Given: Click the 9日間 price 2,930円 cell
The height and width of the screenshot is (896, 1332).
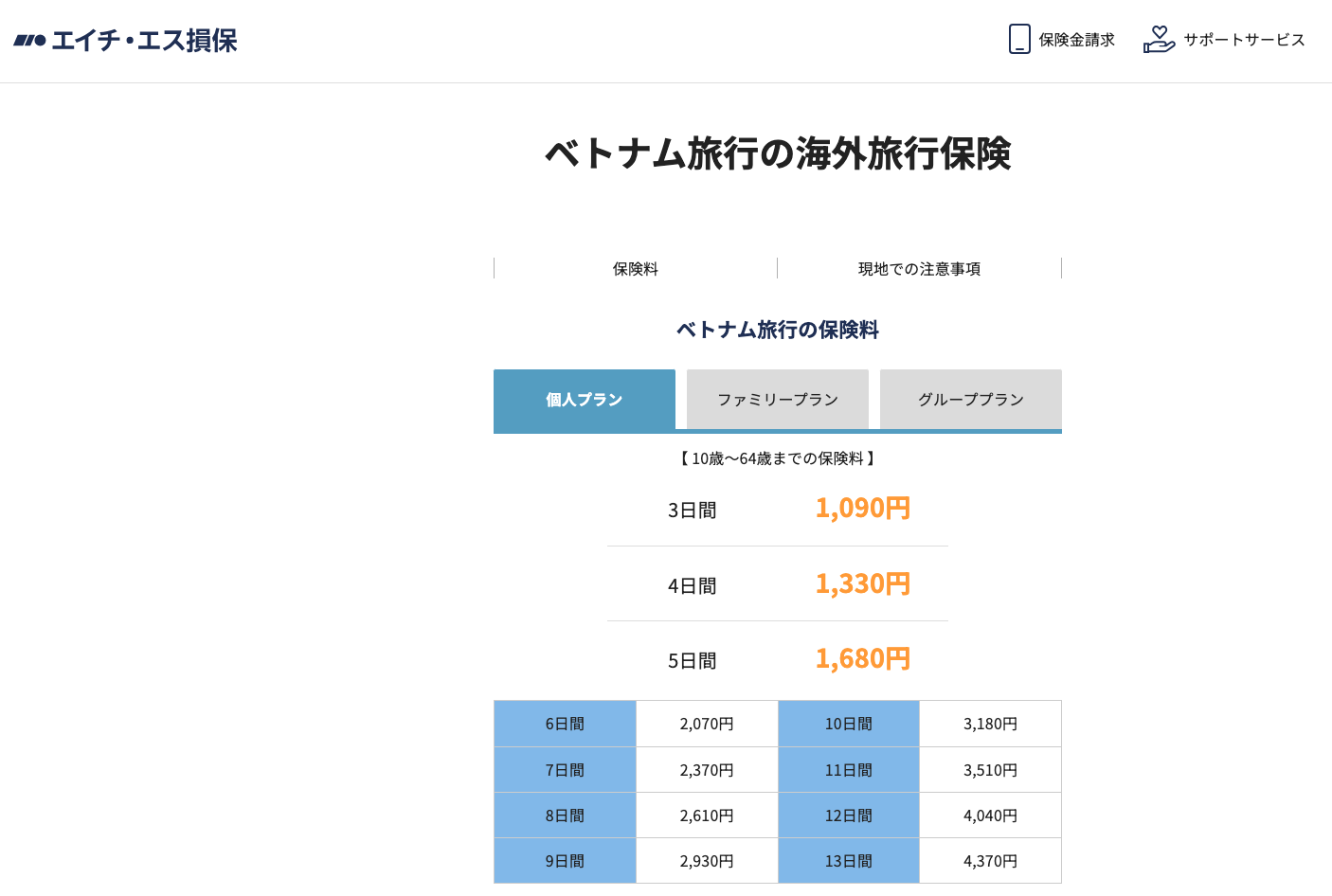Looking at the screenshot, I should (x=707, y=861).
